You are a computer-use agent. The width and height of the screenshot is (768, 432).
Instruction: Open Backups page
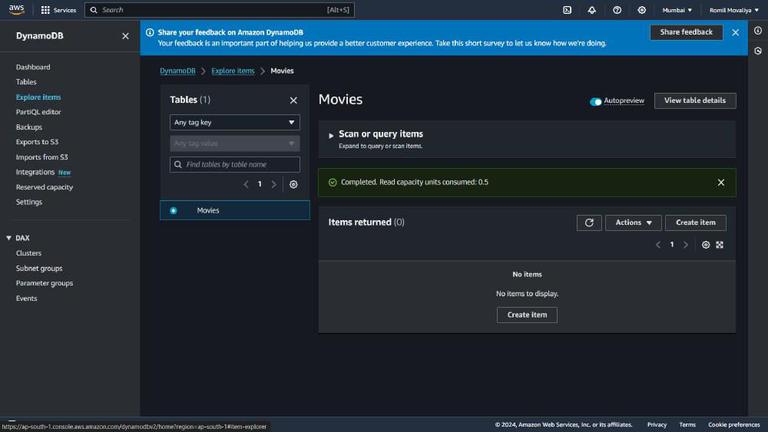click(x=29, y=127)
